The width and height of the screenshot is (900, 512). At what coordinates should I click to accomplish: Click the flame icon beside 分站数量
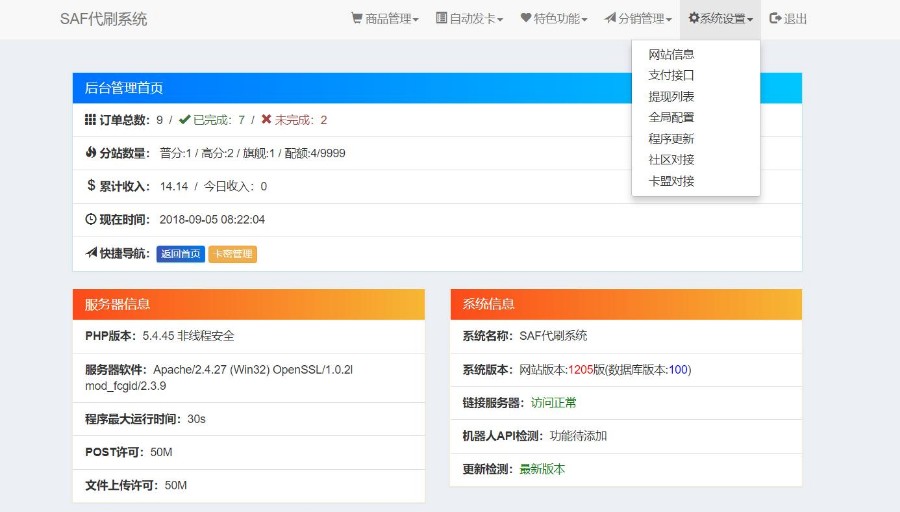(x=91, y=153)
